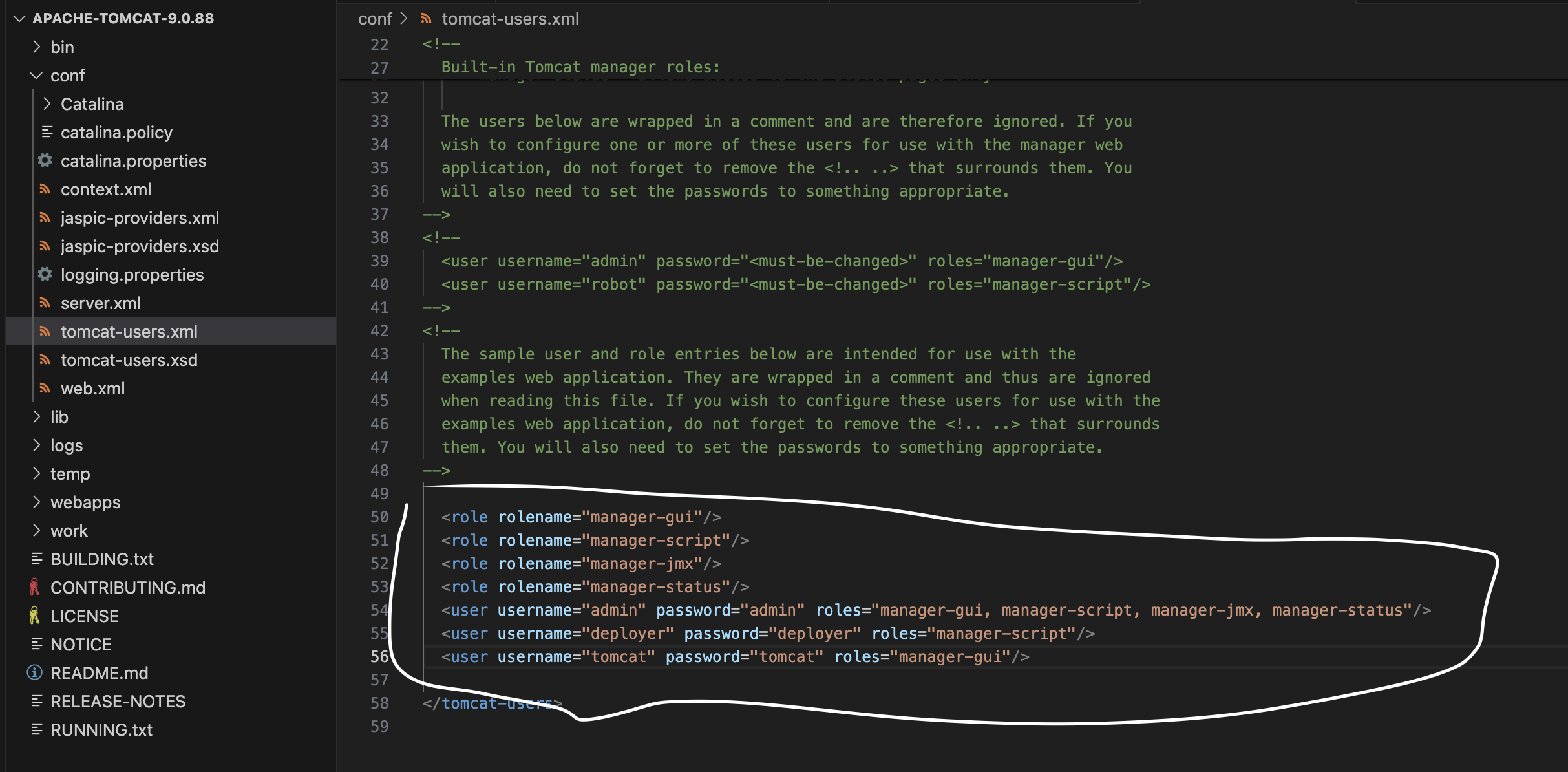Click username="robot" in the commented line 40
The height and width of the screenshot is (772, 1568).
coord(572,284)
